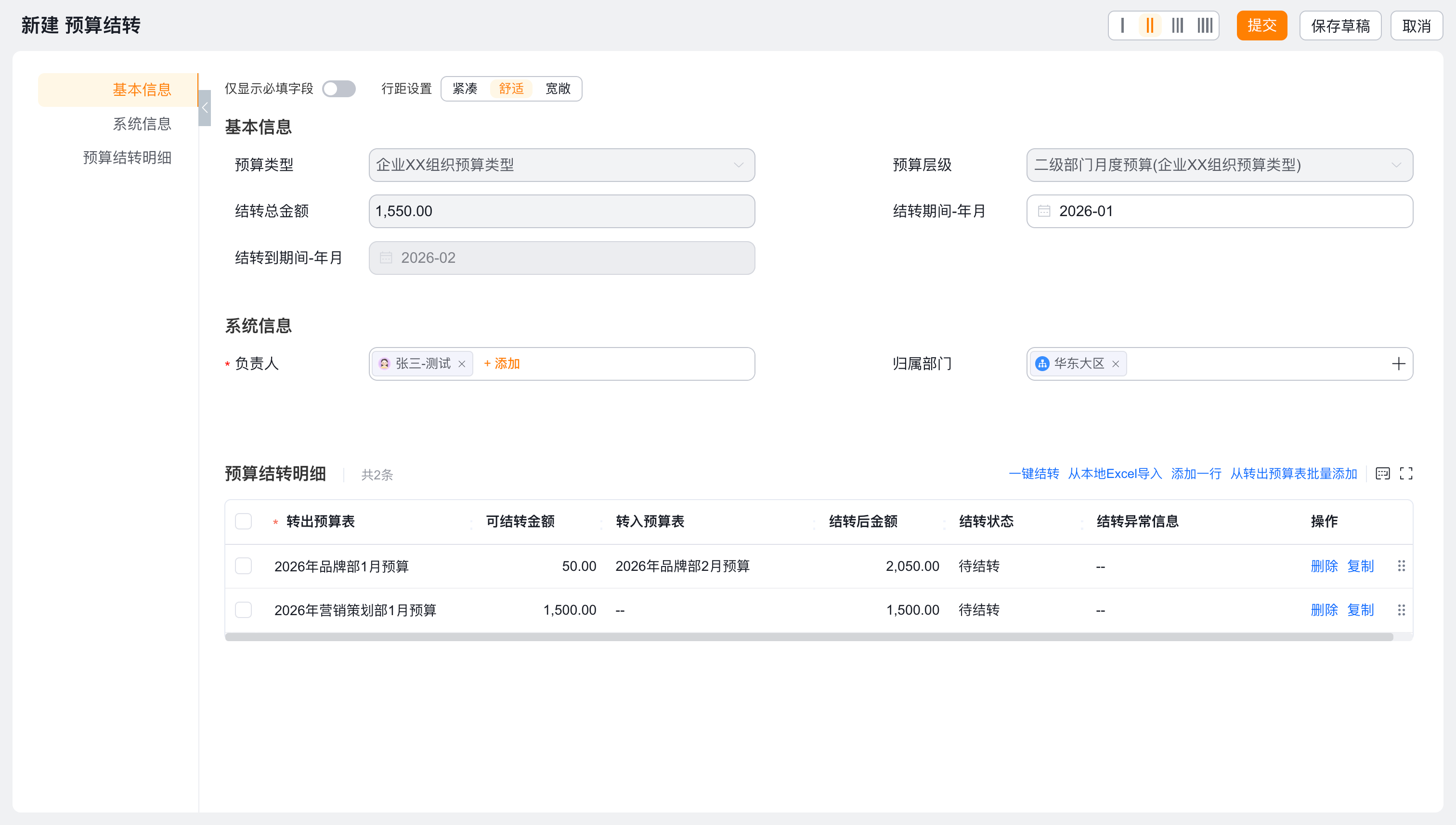This screenshot has height=825, width=1456.
Task: Click the 提交 button
Action: (x=1261, y=26)
